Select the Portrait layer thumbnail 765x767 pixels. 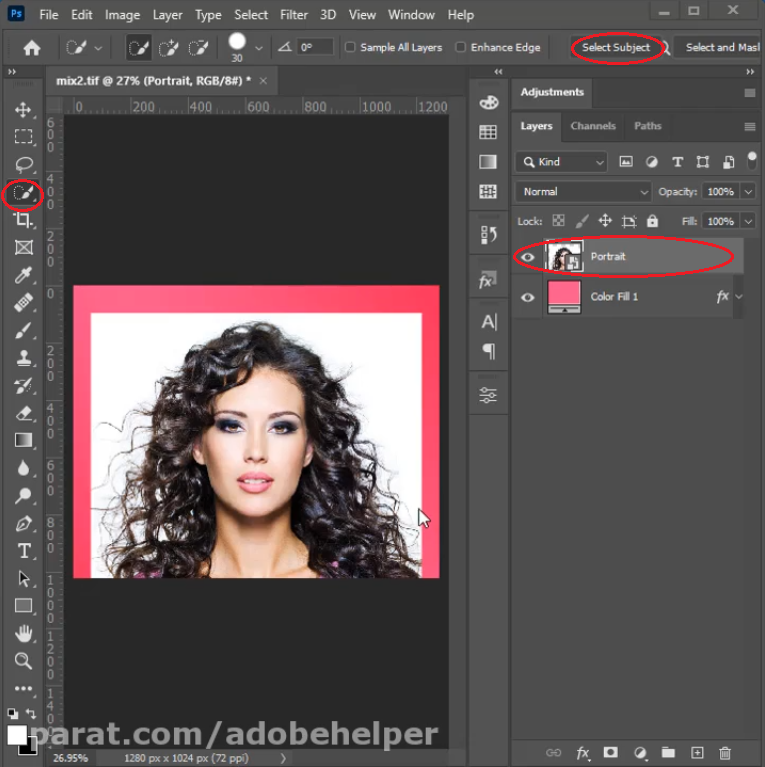[564, 256]
